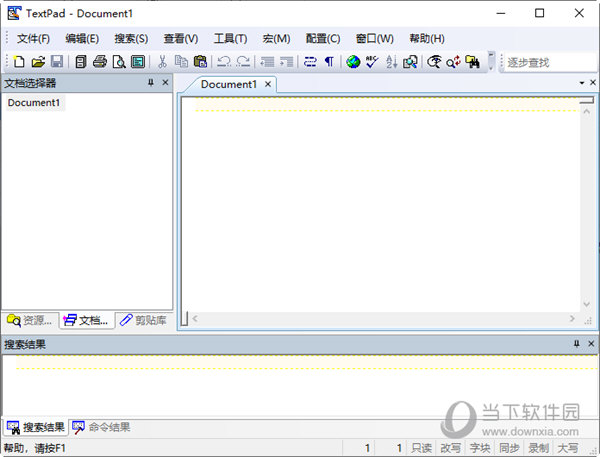Open the 编辑(E) menu
The width and height of the screenshot is (600, 457).
pyautogui.click(x=82, y=38)
